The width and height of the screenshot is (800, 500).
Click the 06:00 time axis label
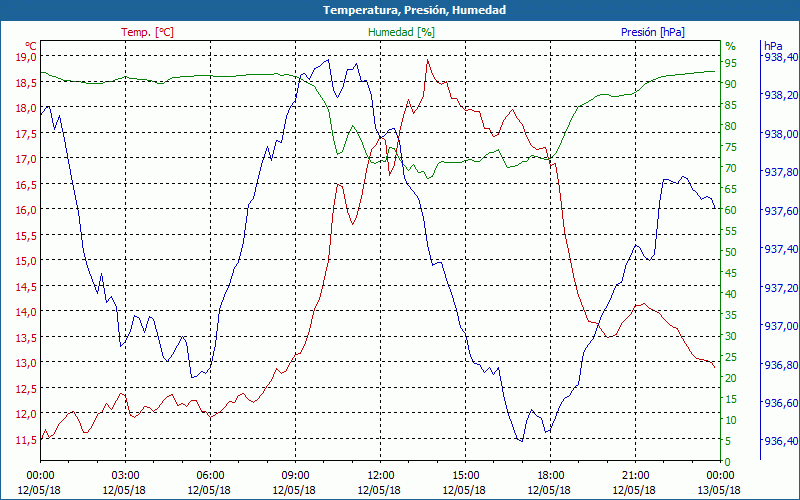point(210,476)
